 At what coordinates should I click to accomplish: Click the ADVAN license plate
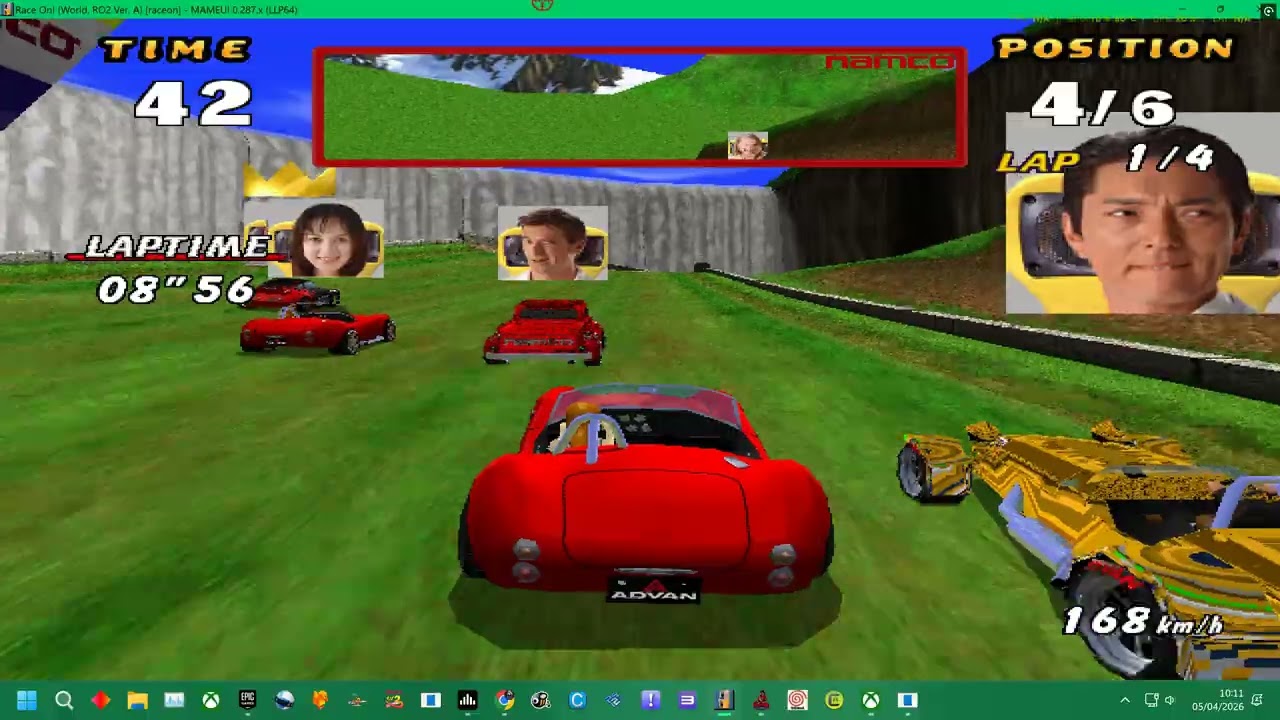point(653,590)
